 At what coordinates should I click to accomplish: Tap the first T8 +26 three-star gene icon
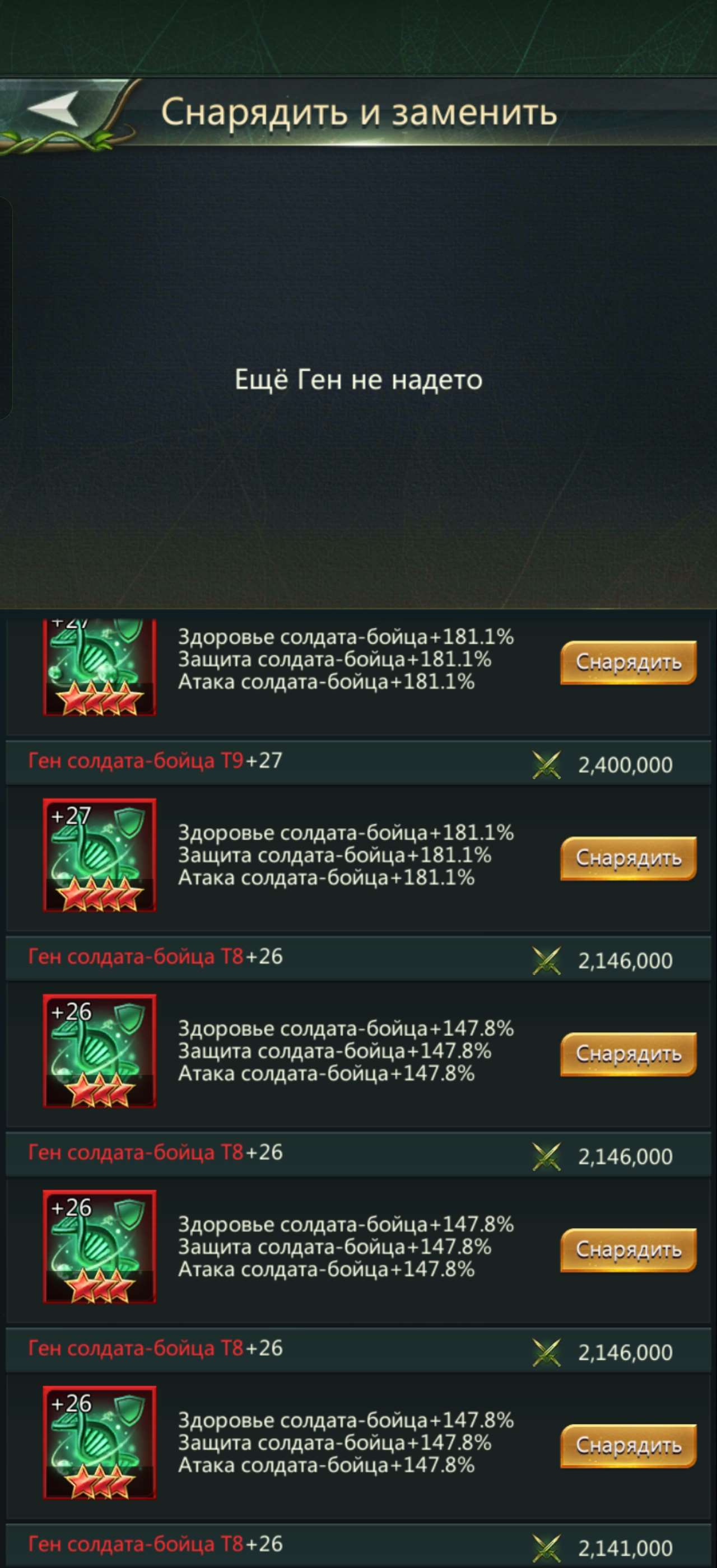99,1051
